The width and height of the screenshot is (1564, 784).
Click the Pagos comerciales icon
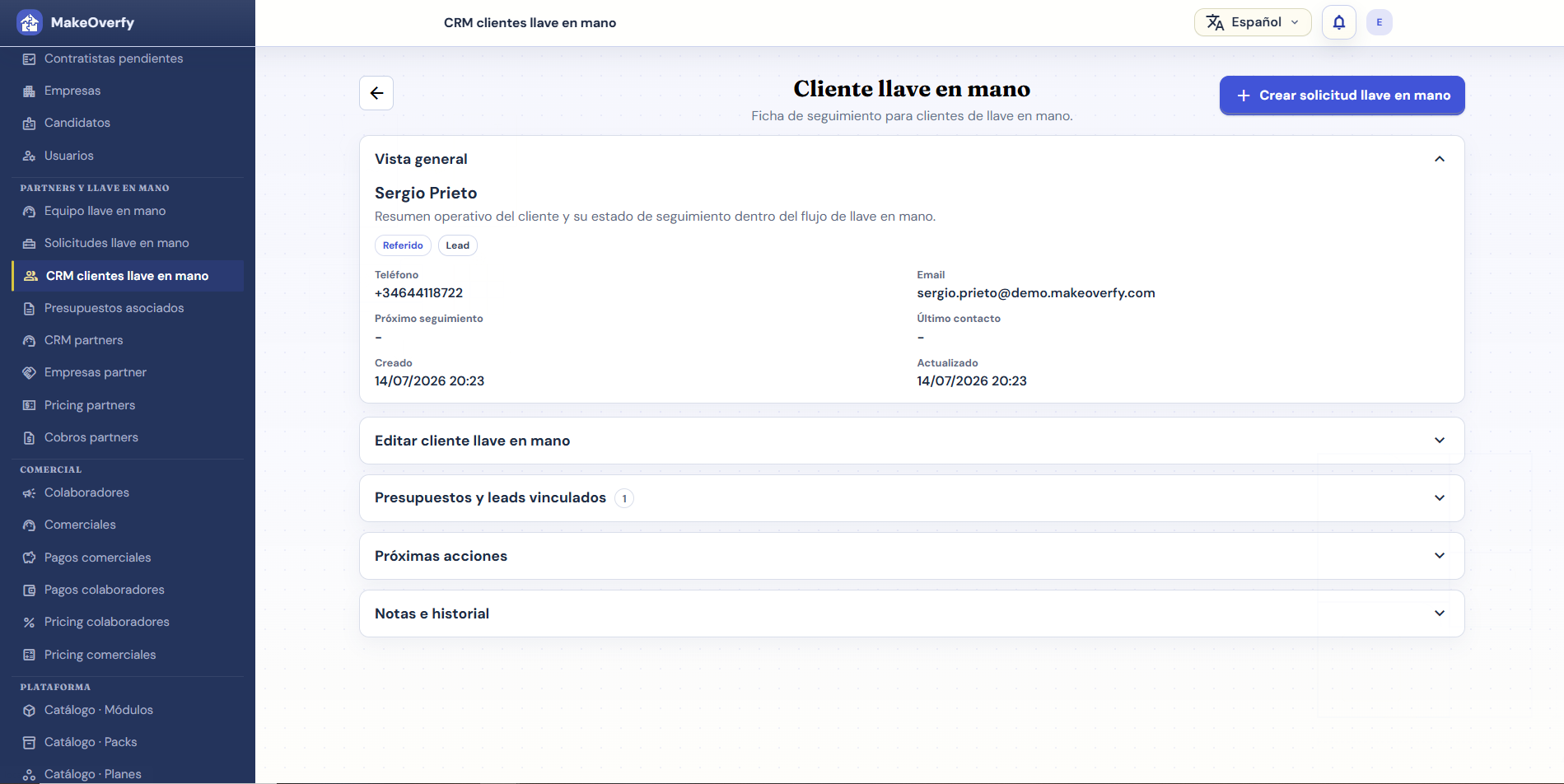(30, 558)
